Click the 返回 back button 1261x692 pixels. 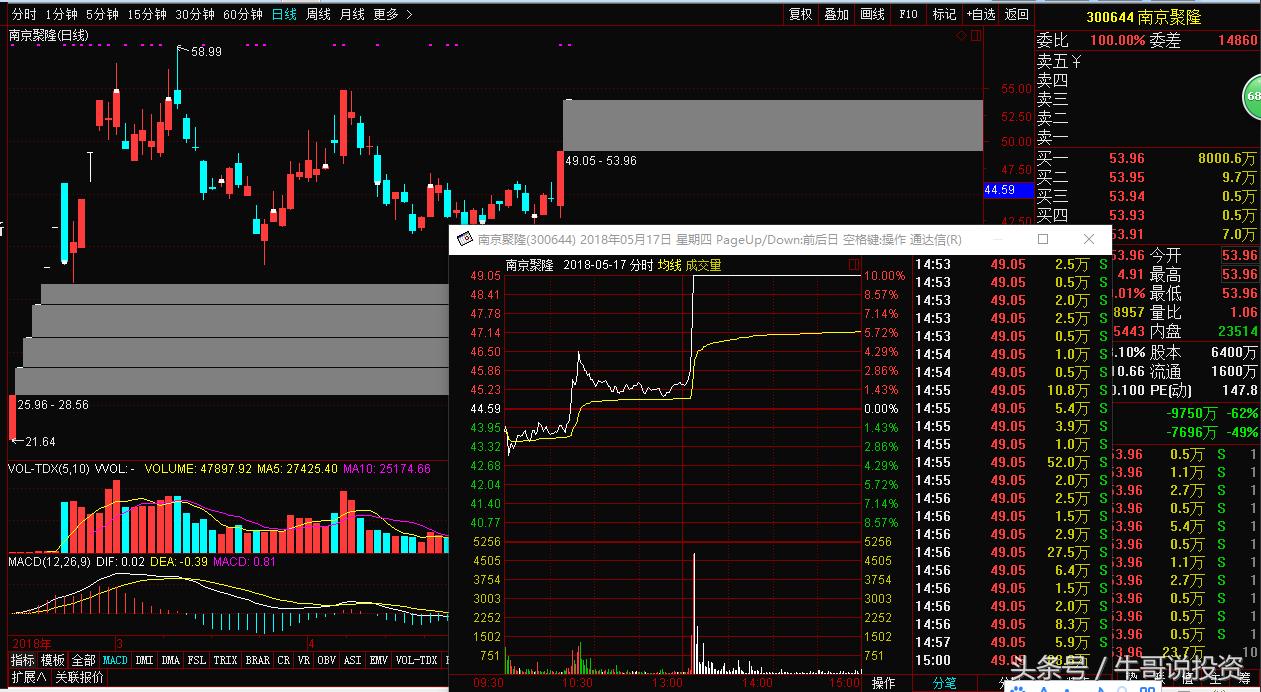click(1016, 14)
